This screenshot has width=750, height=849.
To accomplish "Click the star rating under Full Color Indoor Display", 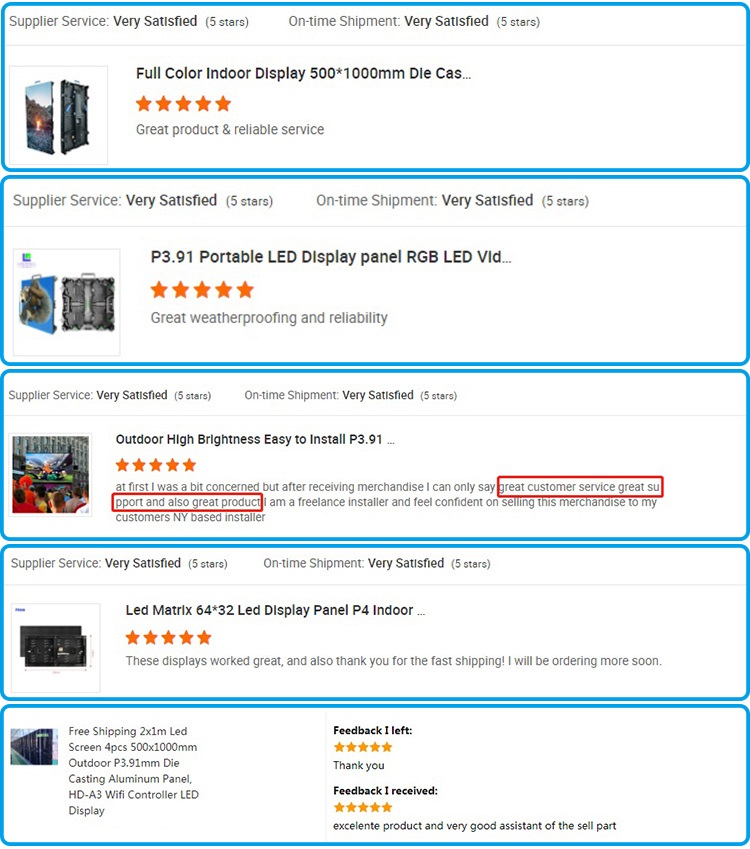I will click(184, 103).
